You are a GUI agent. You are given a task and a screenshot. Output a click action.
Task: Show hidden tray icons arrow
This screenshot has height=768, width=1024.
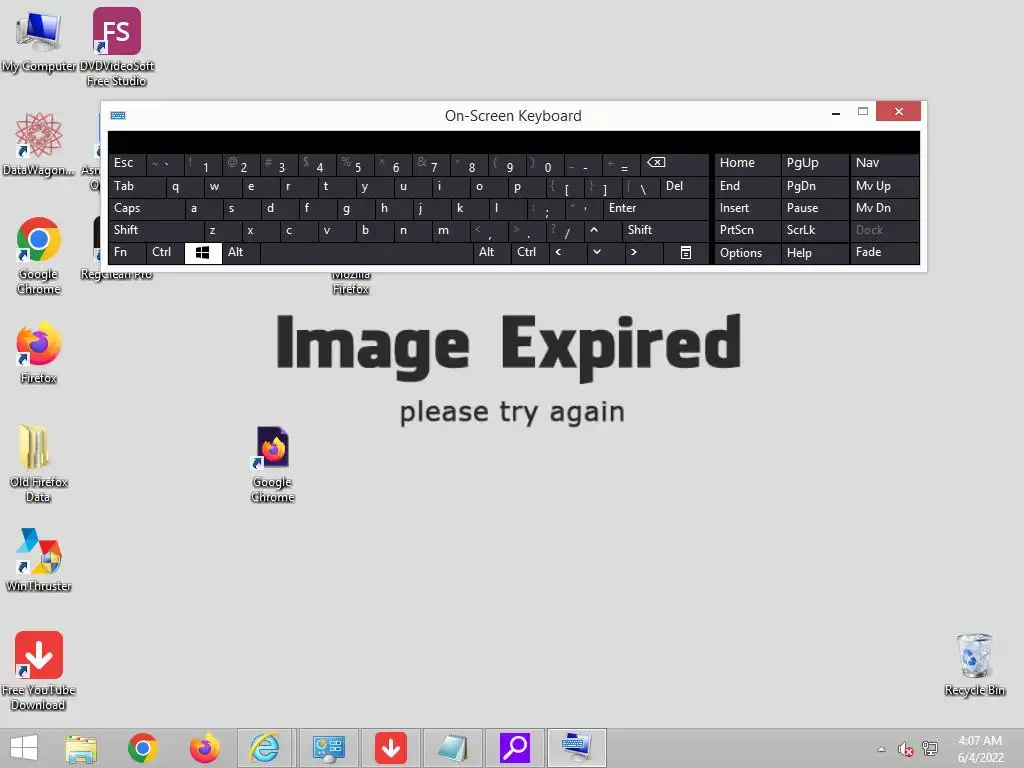881,749
